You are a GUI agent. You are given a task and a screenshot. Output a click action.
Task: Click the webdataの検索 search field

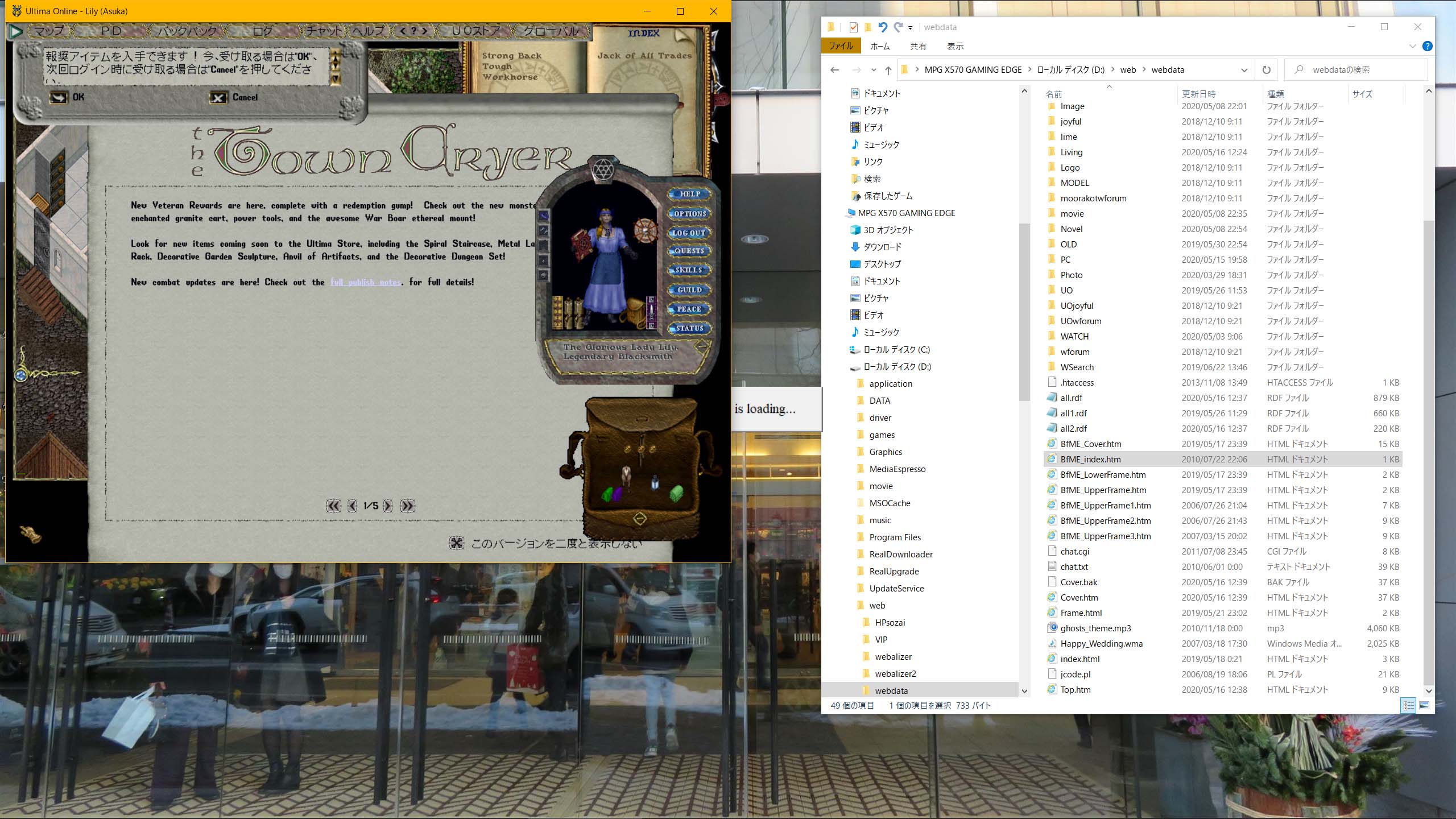coord(1356,70)
